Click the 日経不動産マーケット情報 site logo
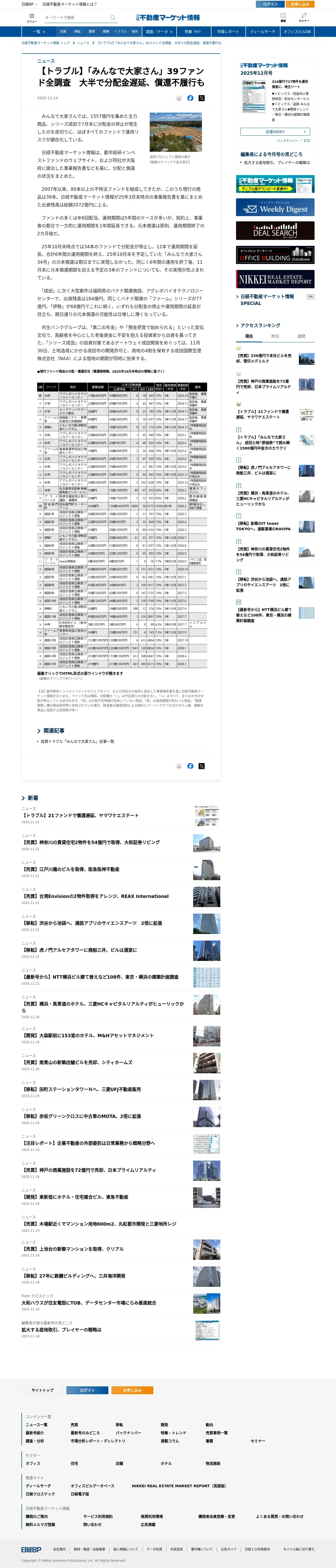Image resolution: width=336 pixels, height=1568 pixels. [x=168, y=18]
